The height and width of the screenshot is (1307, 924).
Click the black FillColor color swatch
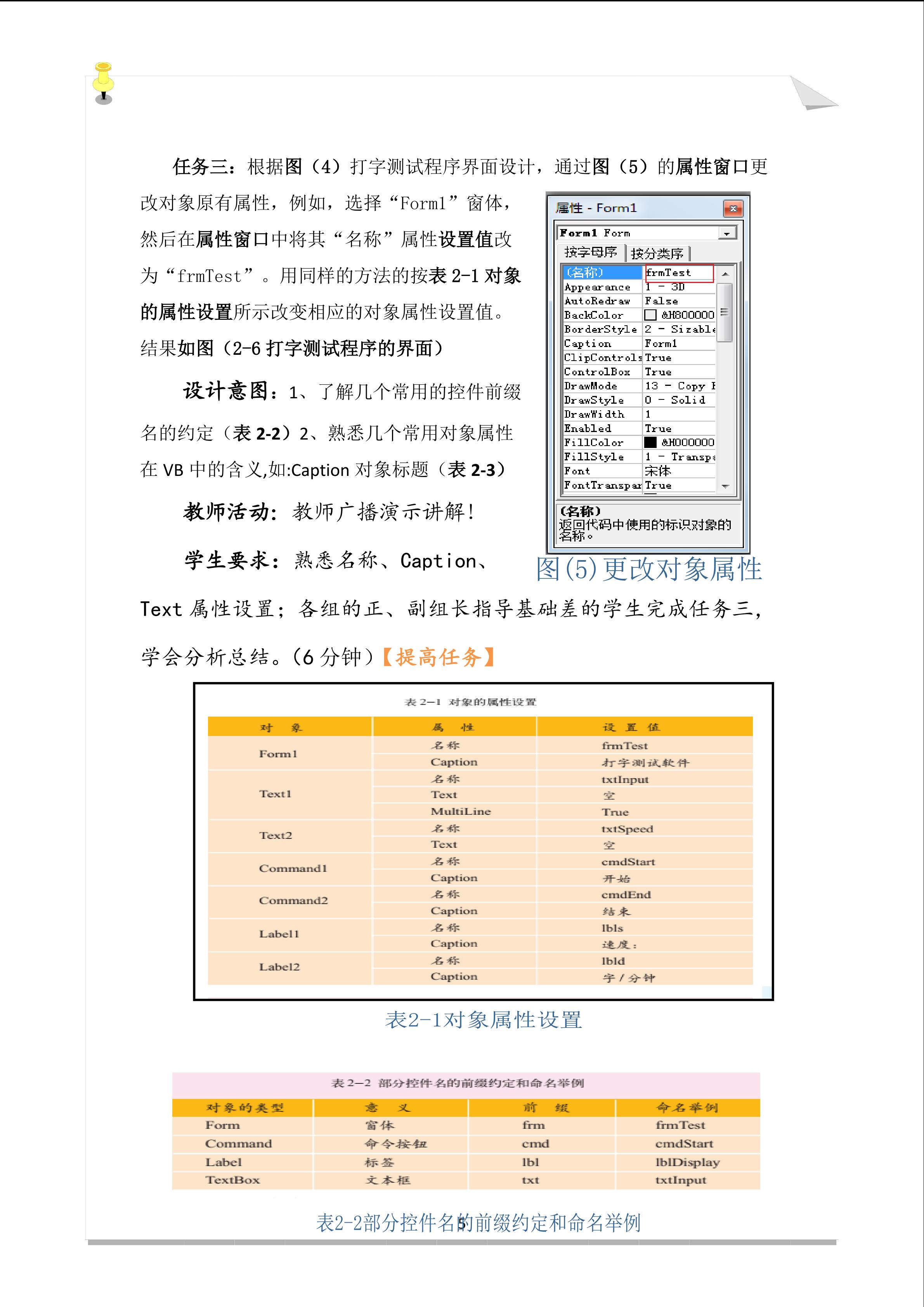point(650,442)
